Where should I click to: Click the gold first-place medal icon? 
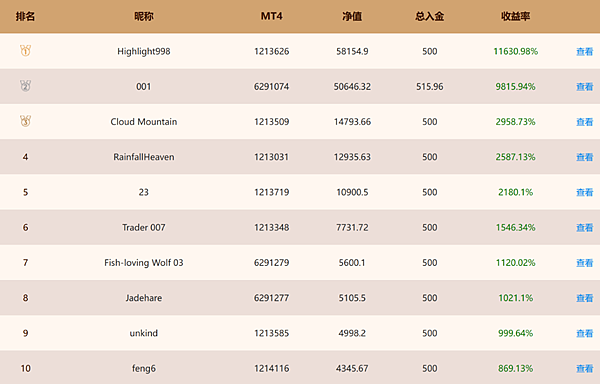25,50
